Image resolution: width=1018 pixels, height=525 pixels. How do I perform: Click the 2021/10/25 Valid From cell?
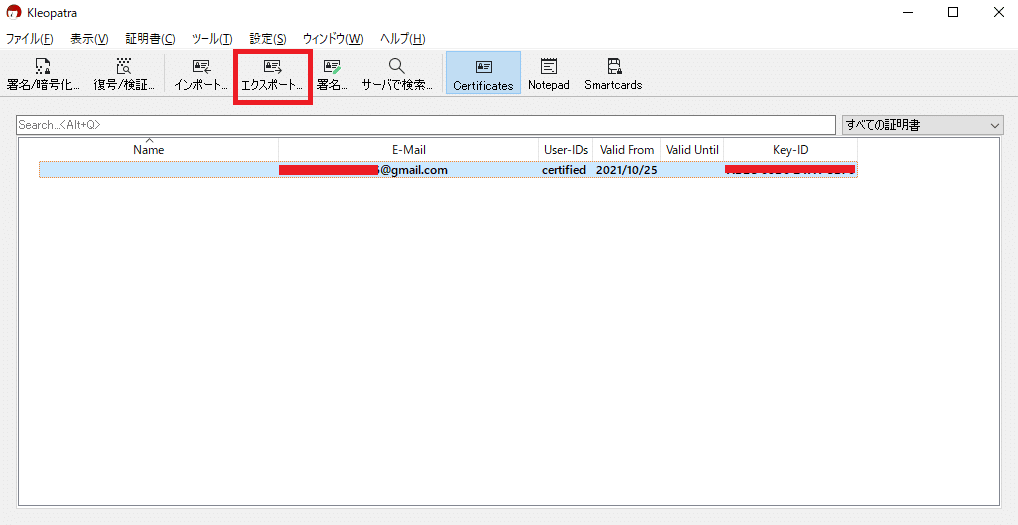pos(627,170)
